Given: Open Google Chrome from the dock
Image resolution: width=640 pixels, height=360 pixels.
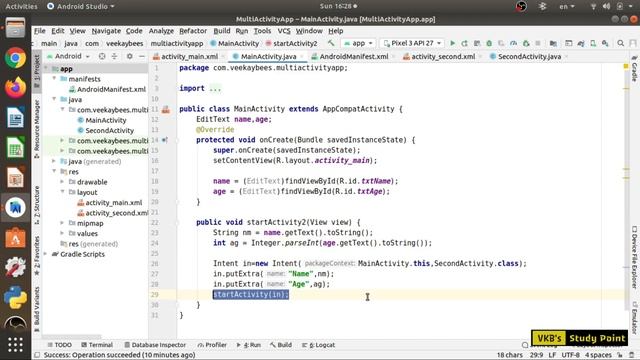Looking at the screenshot, I should pyautogui.click(x=16, y=58).
